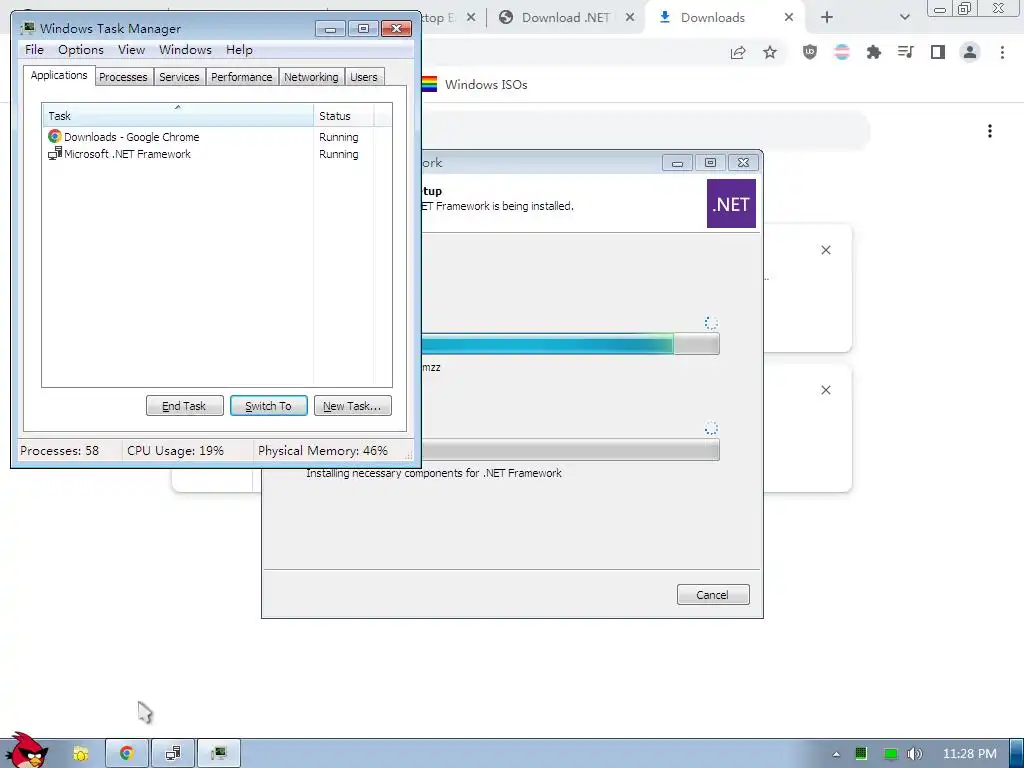Click the green network tray icon
Viewport: 1024px width, 768px height.
(x=890, y=754)
